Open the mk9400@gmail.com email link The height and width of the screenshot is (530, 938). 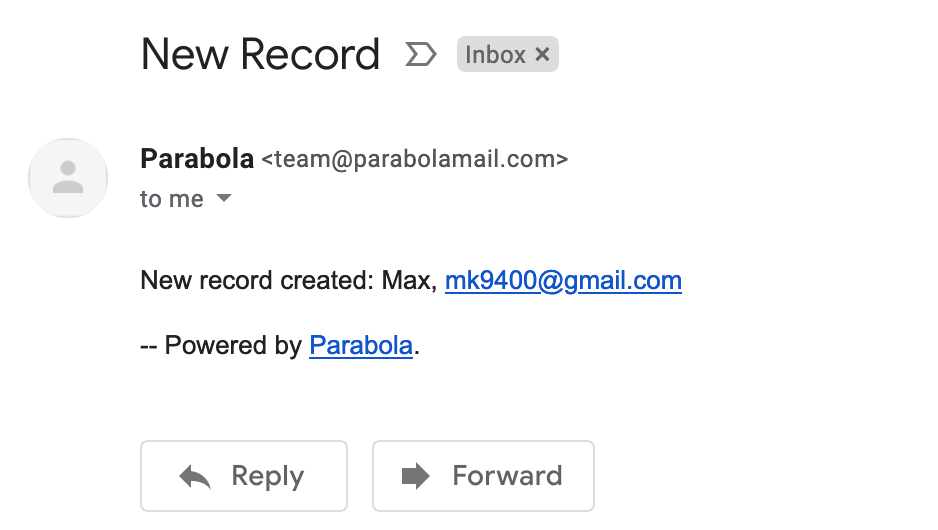(563, 281)
